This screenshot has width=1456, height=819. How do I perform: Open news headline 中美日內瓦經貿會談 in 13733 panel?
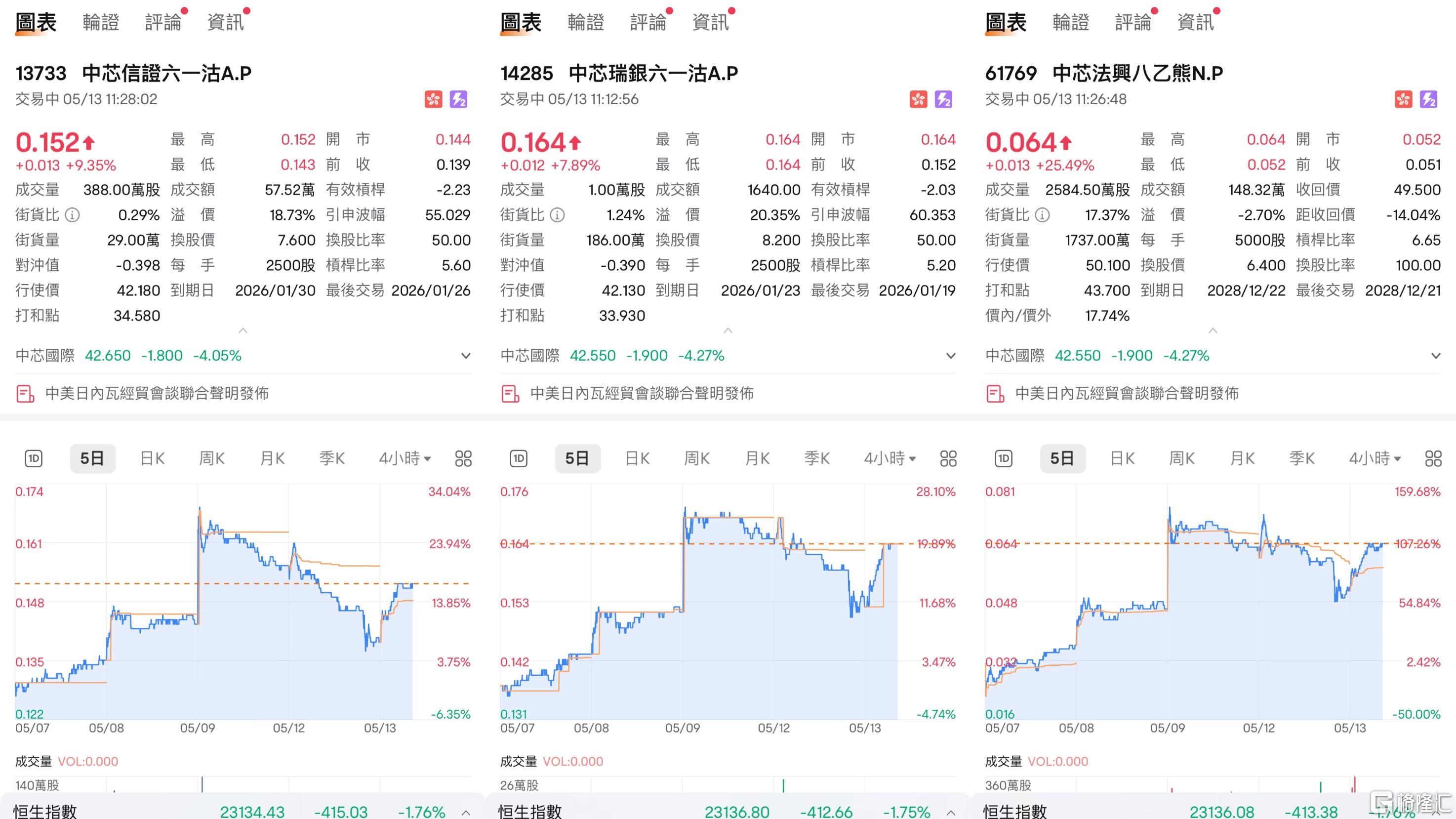(157, 393)
